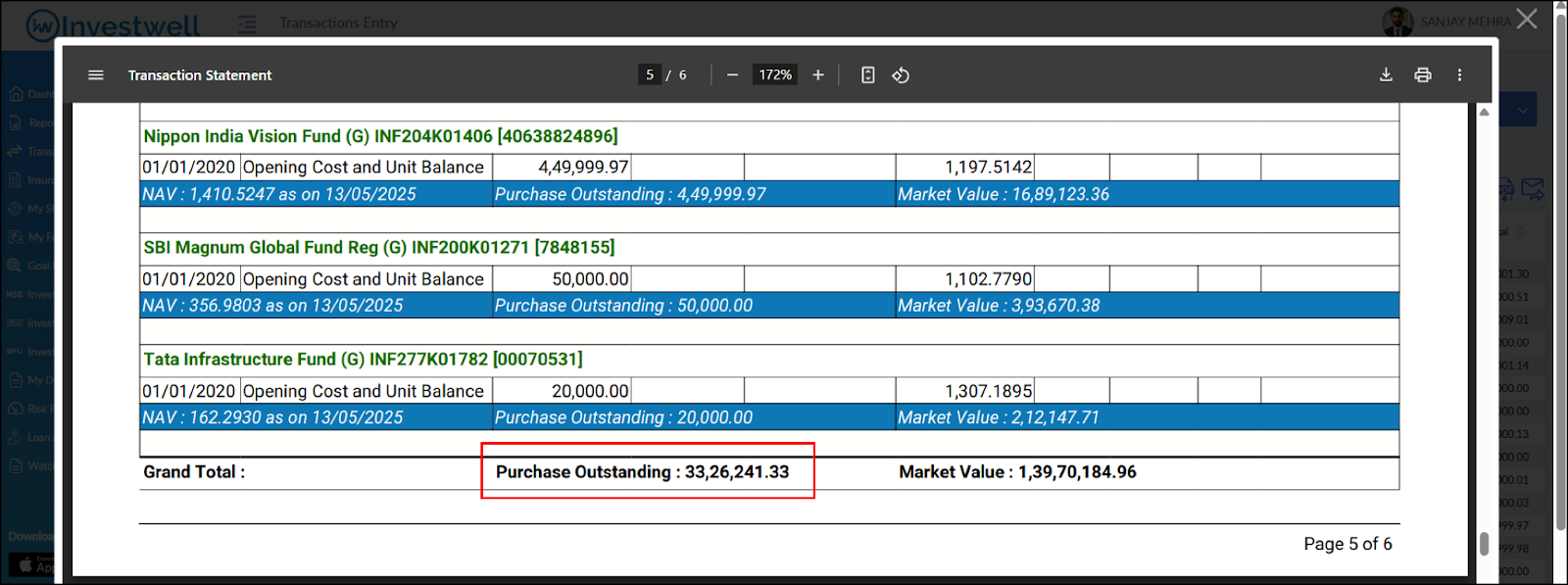1568x585 pixels.
Task: Print the Transaction Statement
Action: [1423, 75]
